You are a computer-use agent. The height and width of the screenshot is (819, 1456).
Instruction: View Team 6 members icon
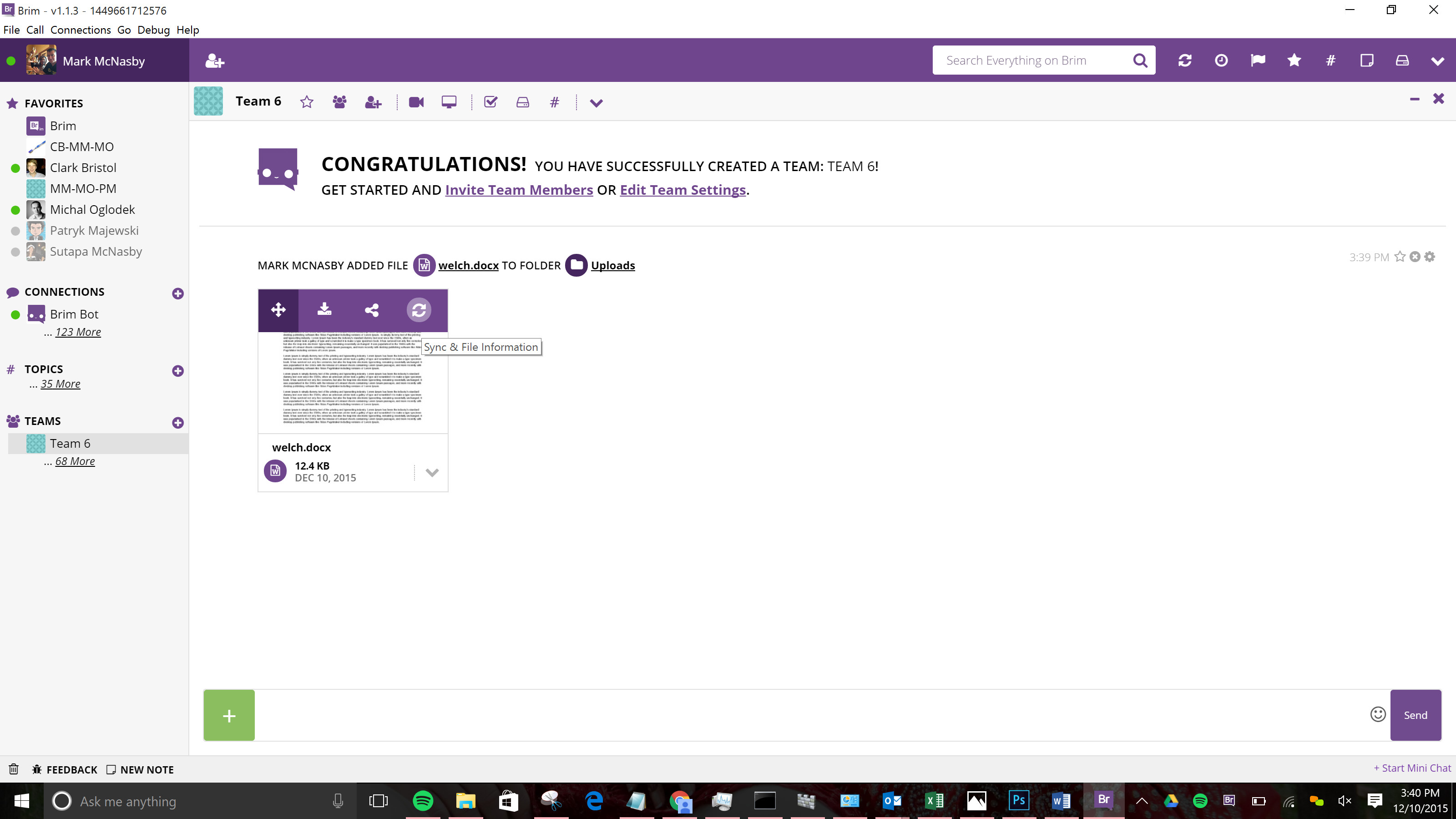coord(340,102)
